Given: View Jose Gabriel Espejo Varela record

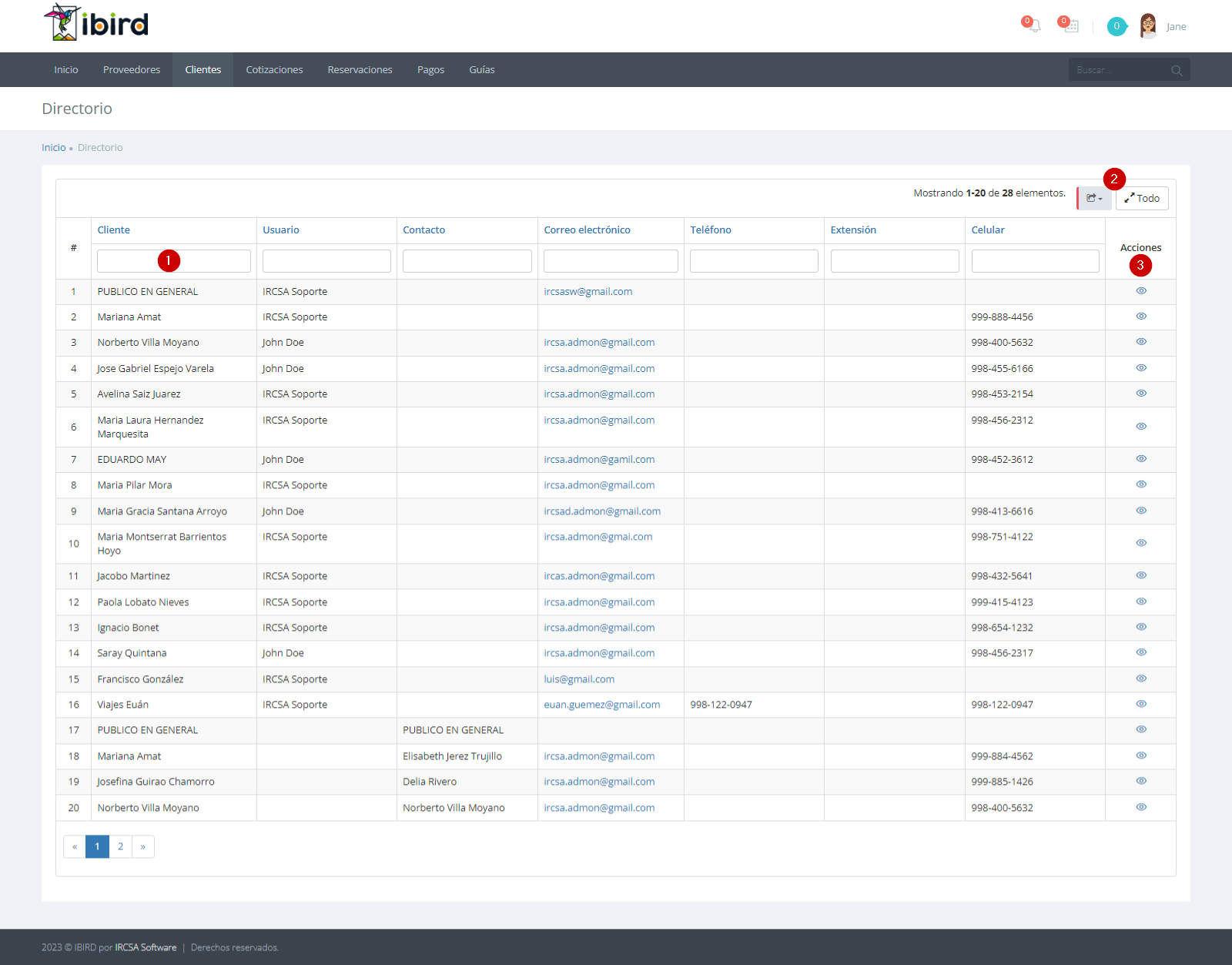Looking at the screenshot, I should [1141, 368].
